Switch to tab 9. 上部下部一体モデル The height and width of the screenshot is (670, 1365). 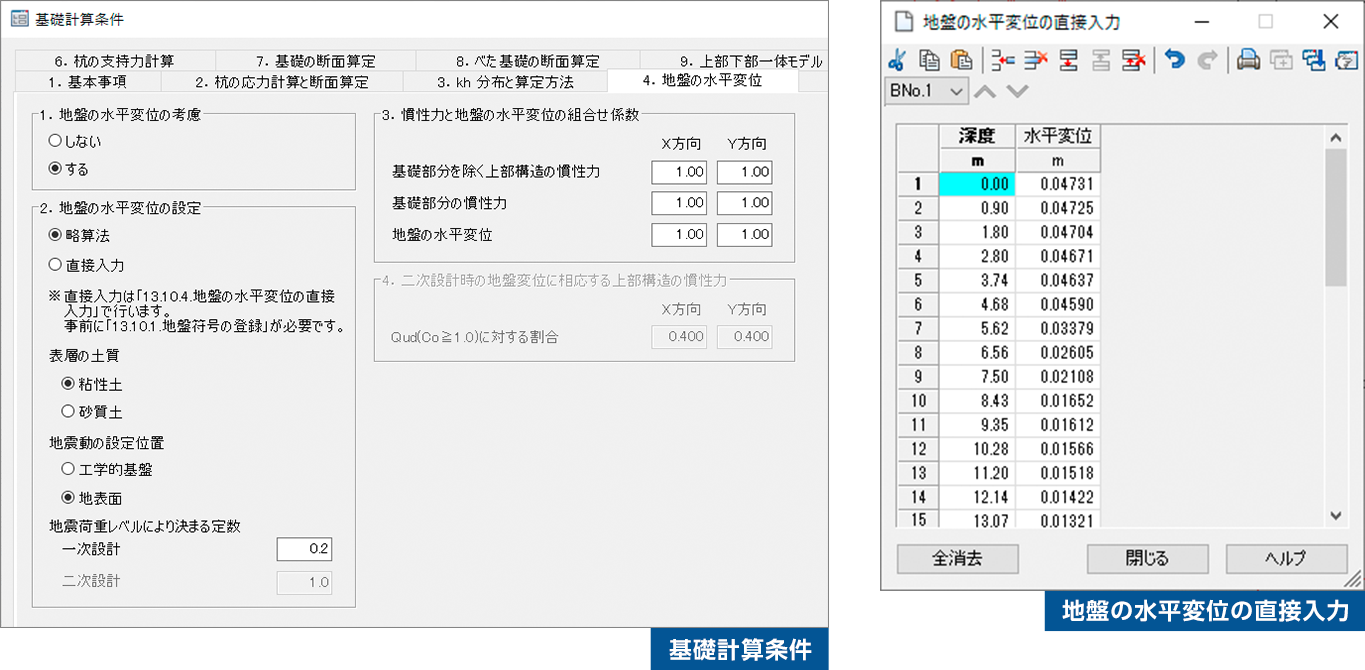[732, 60]
